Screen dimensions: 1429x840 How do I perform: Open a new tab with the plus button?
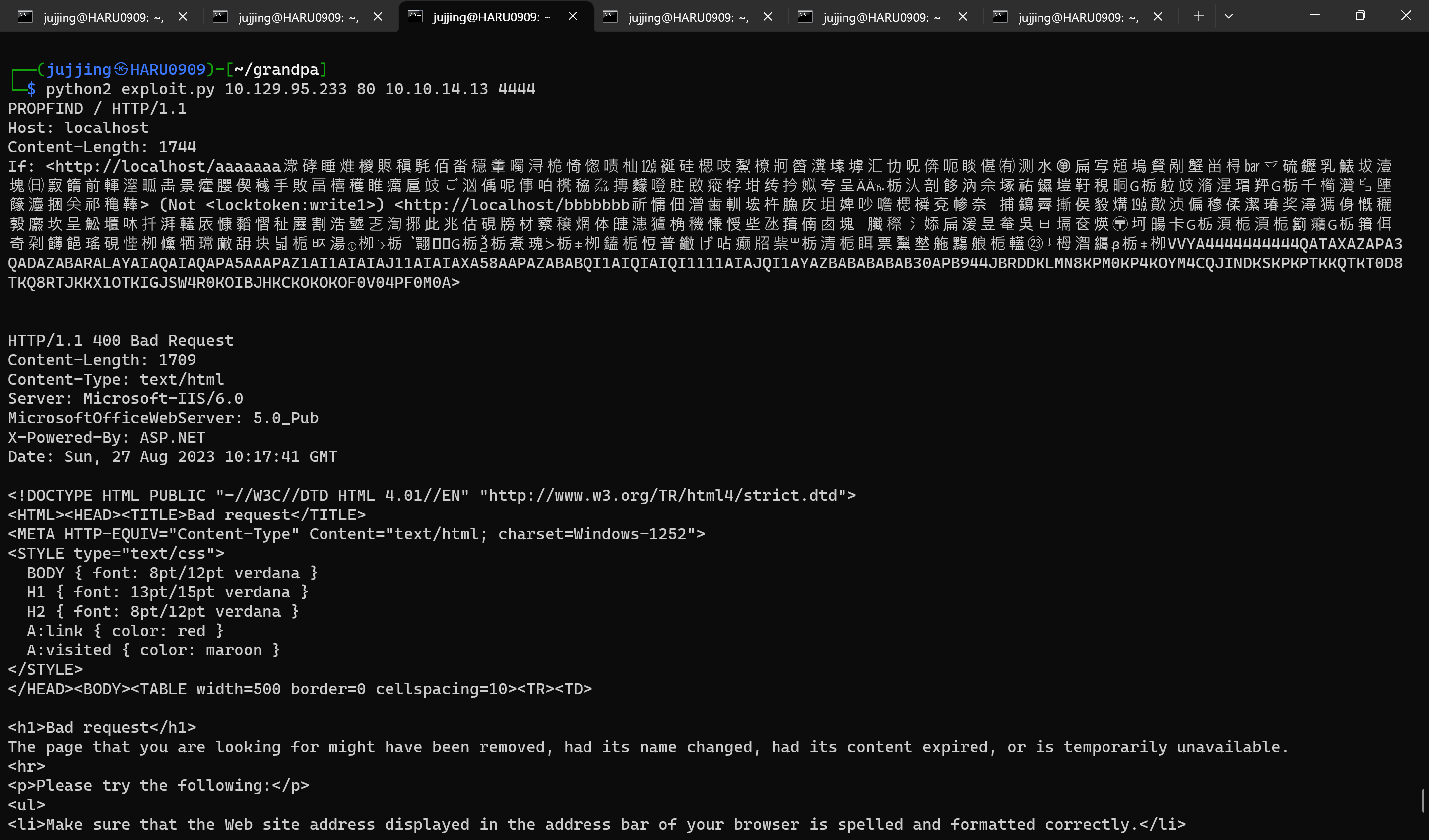pos(1198,16)
